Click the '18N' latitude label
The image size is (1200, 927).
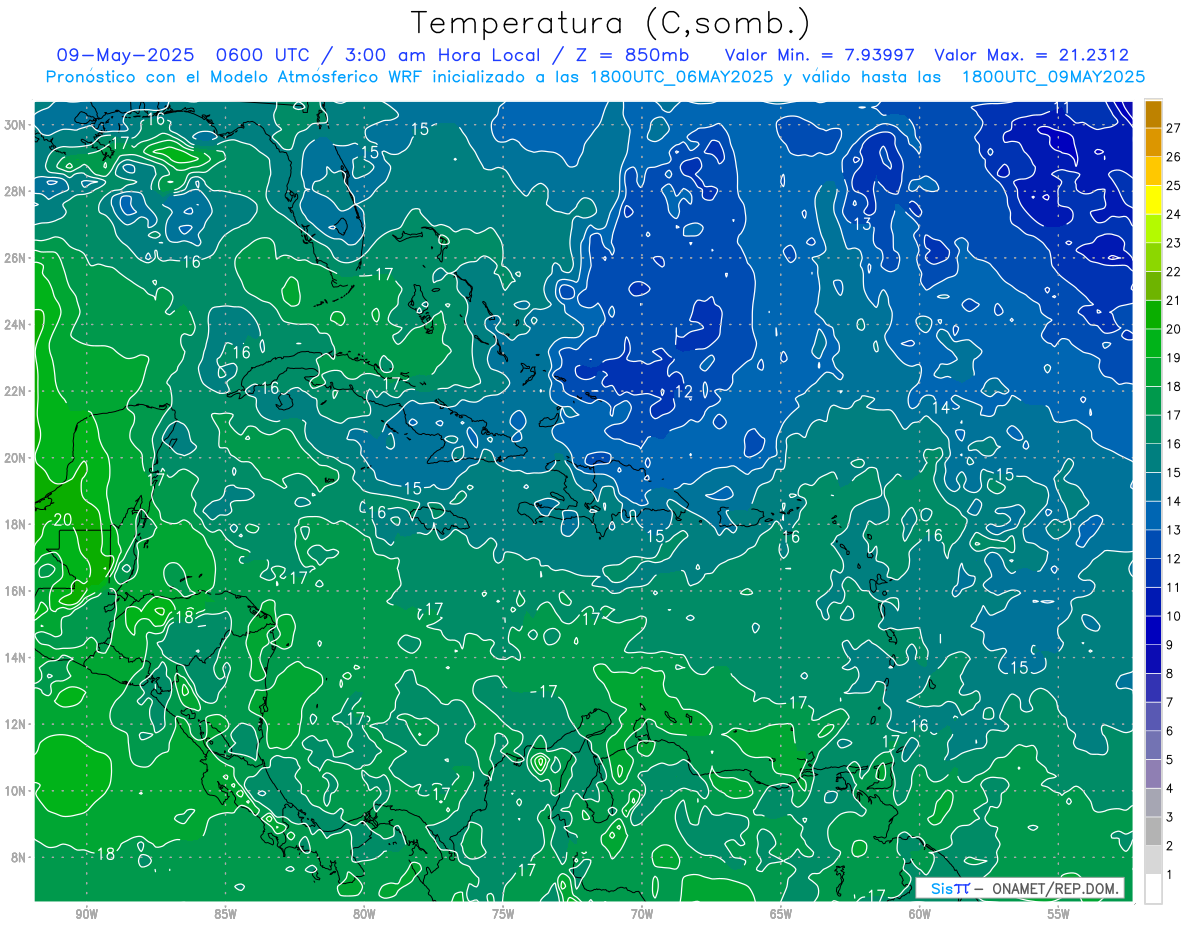[x=16, y=524]
